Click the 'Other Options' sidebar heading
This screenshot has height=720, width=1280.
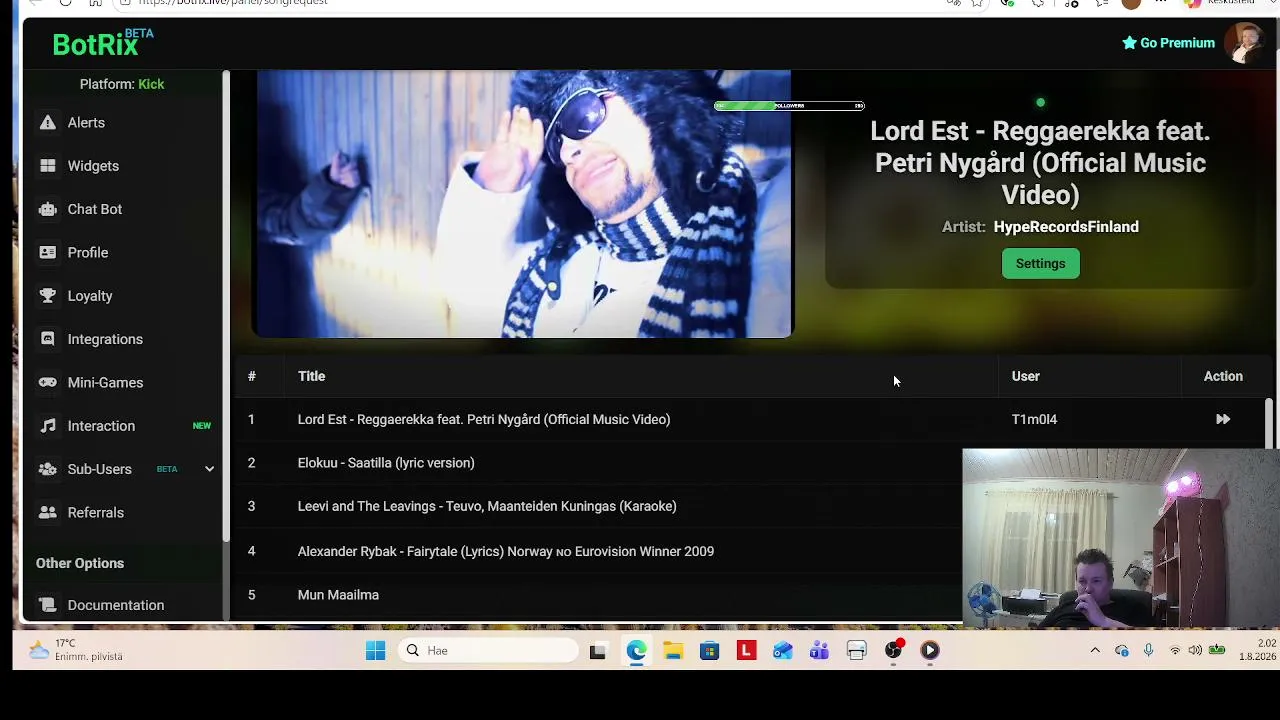(80, 563)
